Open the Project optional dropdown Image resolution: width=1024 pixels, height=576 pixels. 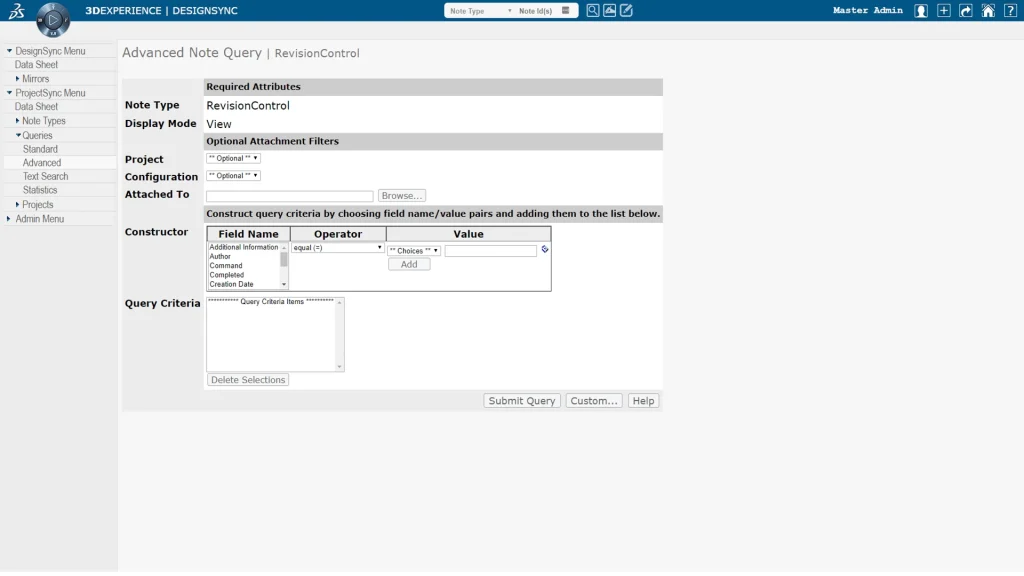233,158
